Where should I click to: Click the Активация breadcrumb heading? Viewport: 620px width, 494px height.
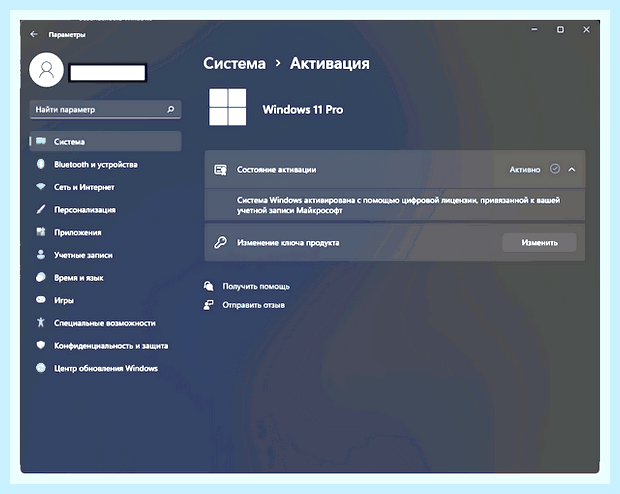[330, 63]
